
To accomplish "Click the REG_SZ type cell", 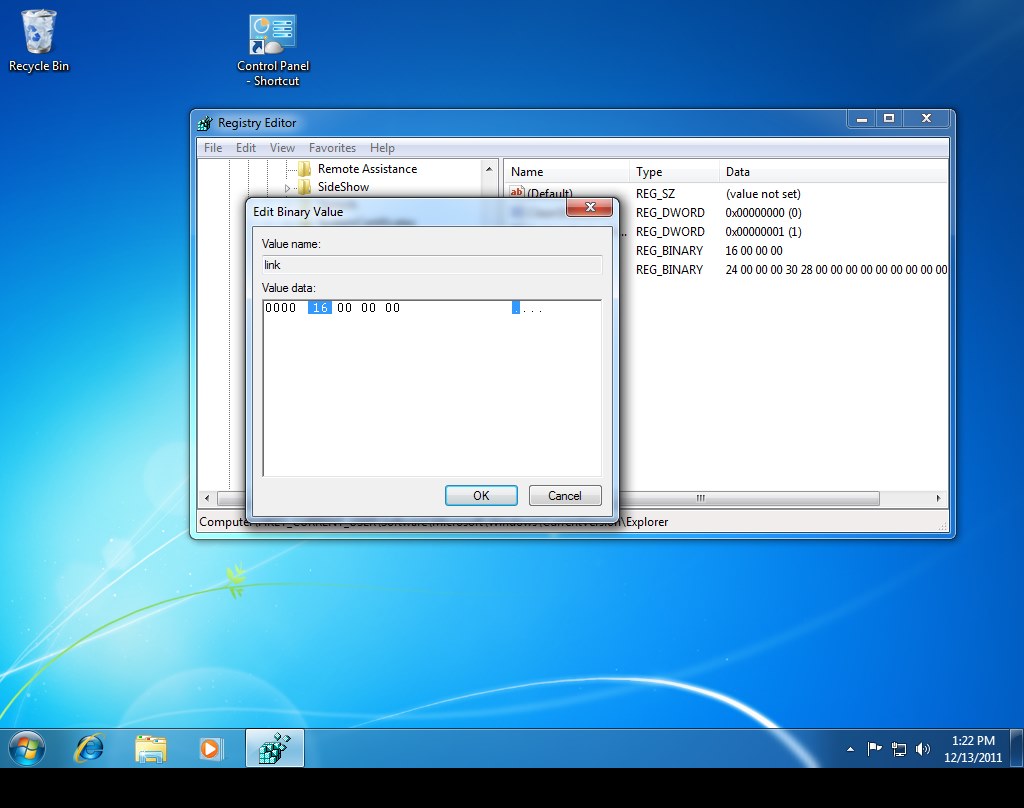I will coord(656,194).
